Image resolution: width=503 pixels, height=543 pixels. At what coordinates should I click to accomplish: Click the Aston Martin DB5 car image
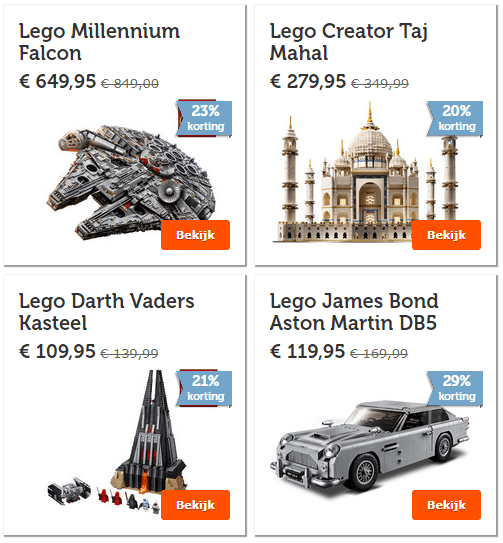coord(370,449)
